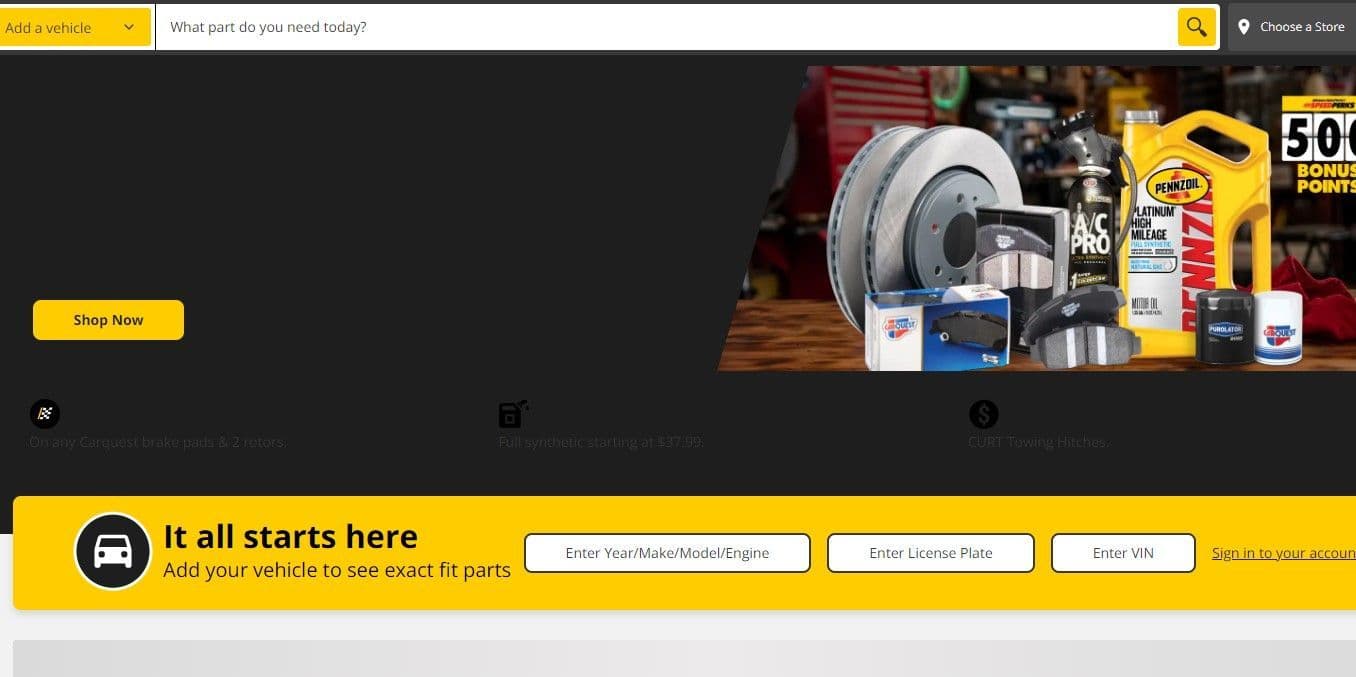Viewport: 1356px width, 677px height.
Task: Select 'CURT Towing Hitches.' text
Action: pos(1037,442)
